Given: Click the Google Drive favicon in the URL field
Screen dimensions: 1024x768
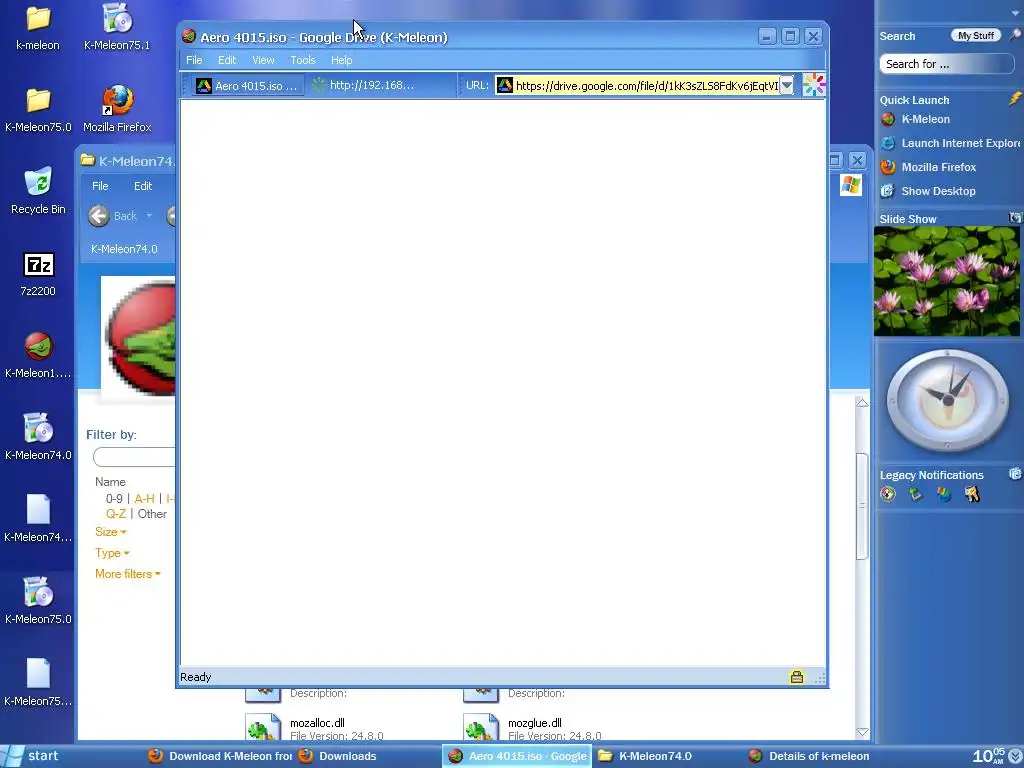Looking at the screenshot, I should (x=505, y=86).
